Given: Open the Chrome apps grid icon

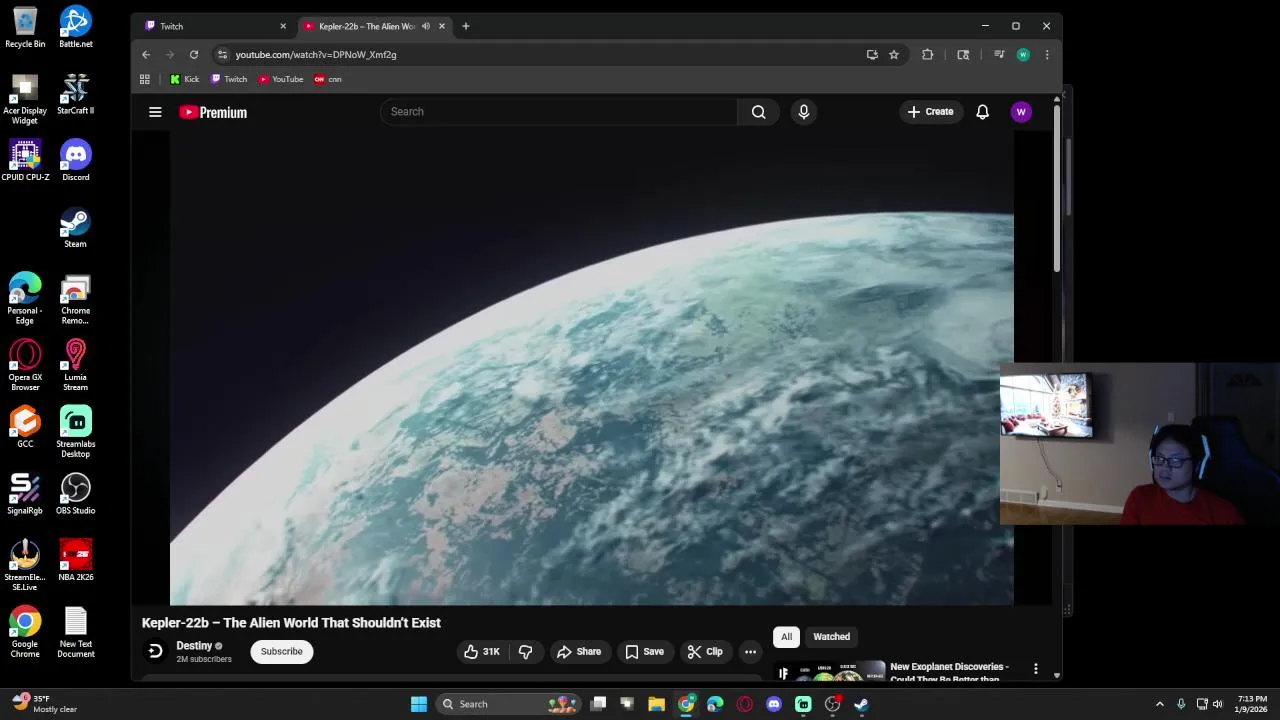Looking at the screenshot, I should click(x=145, y=79).
